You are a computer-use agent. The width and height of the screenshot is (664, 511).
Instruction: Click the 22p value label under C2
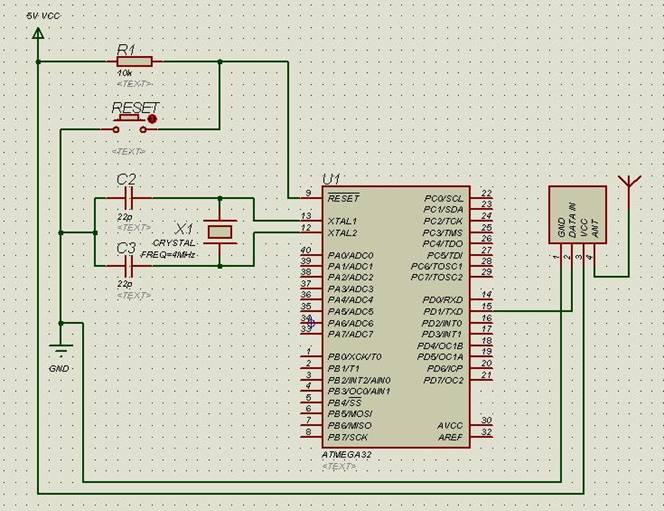pyautogui.click(x=124, y=215)
